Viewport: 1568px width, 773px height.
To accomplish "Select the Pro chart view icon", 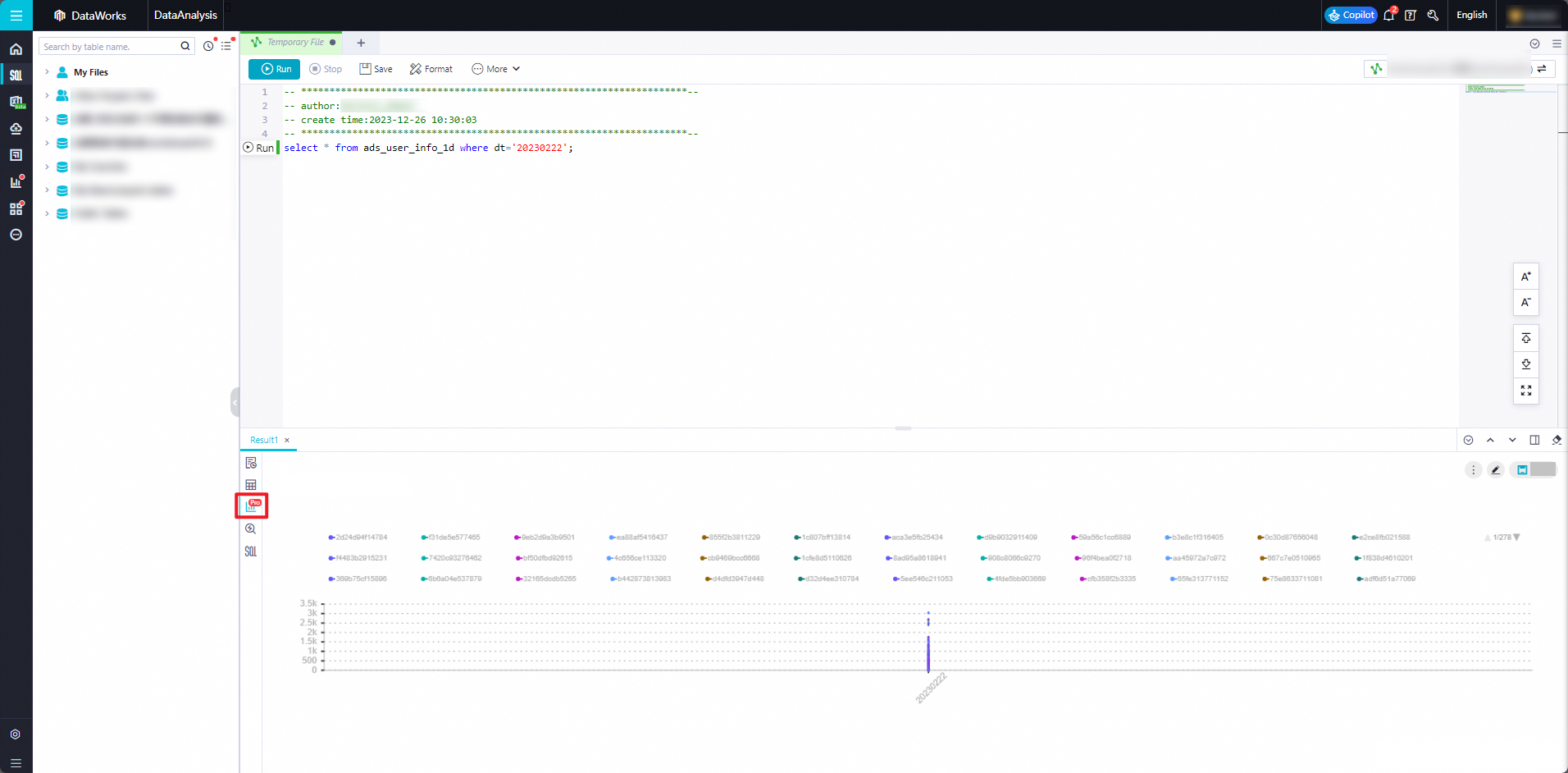I will 252,506.
